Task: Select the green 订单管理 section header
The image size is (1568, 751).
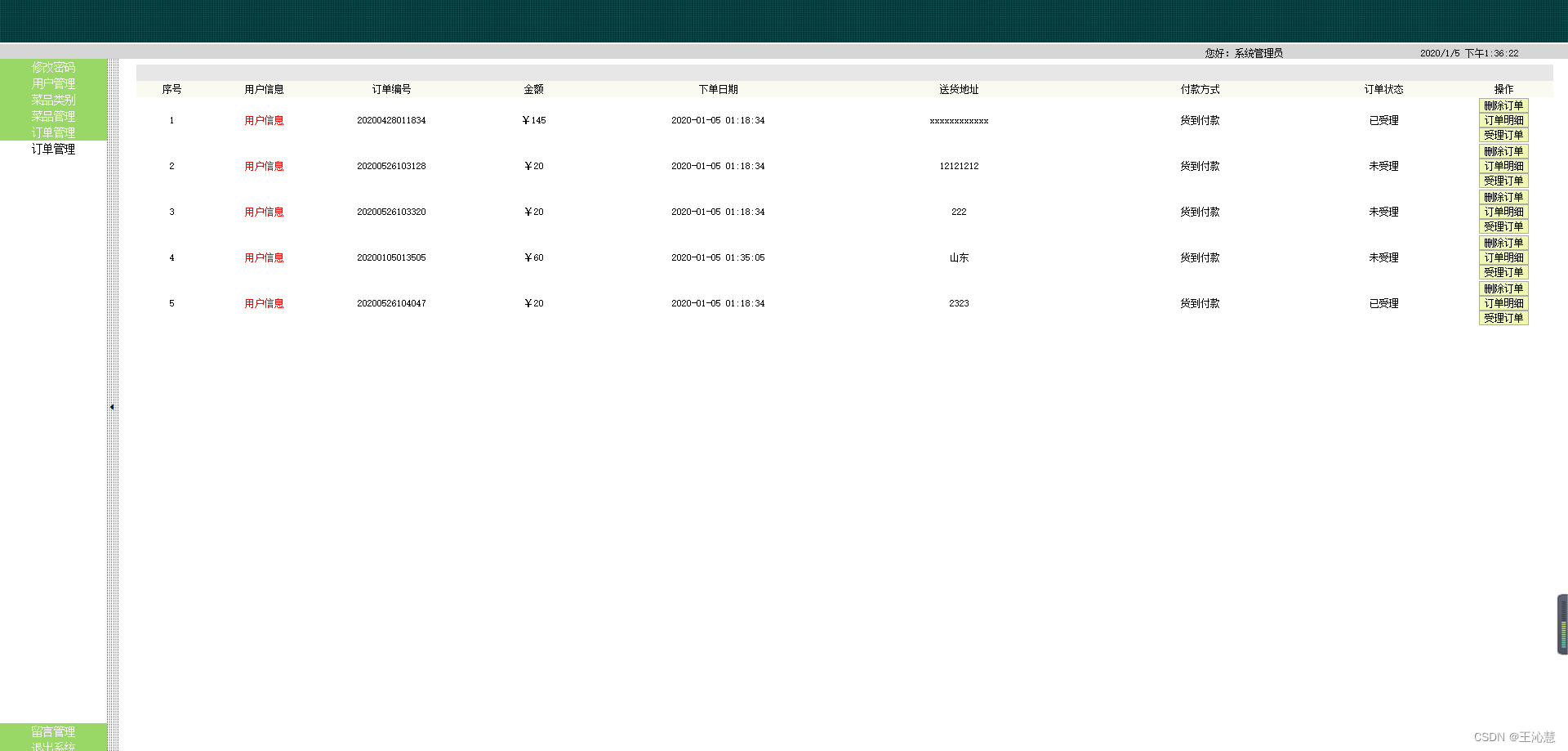Action: point(53,132)
